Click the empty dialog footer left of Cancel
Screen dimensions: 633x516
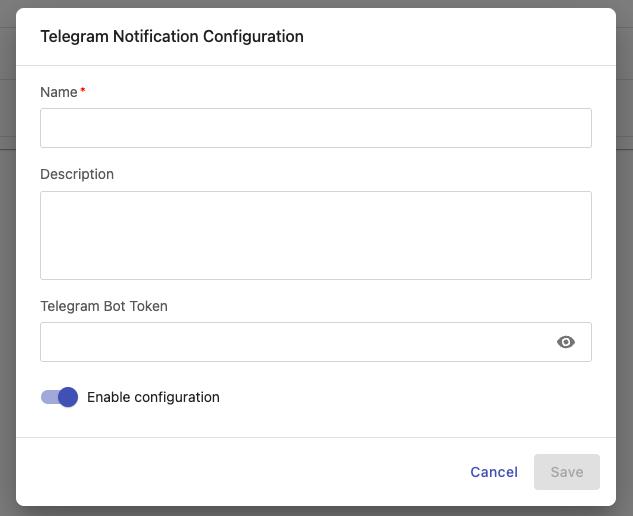240,472
